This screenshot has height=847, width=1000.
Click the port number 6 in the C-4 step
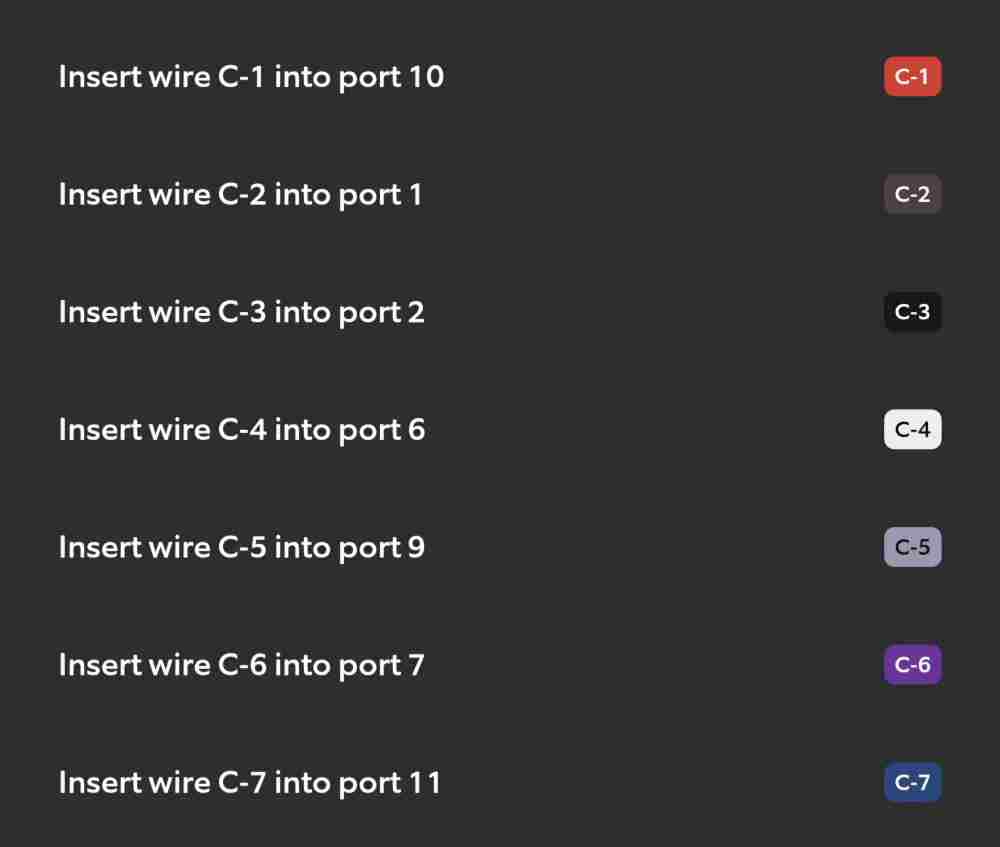click(x=416, y=430)
